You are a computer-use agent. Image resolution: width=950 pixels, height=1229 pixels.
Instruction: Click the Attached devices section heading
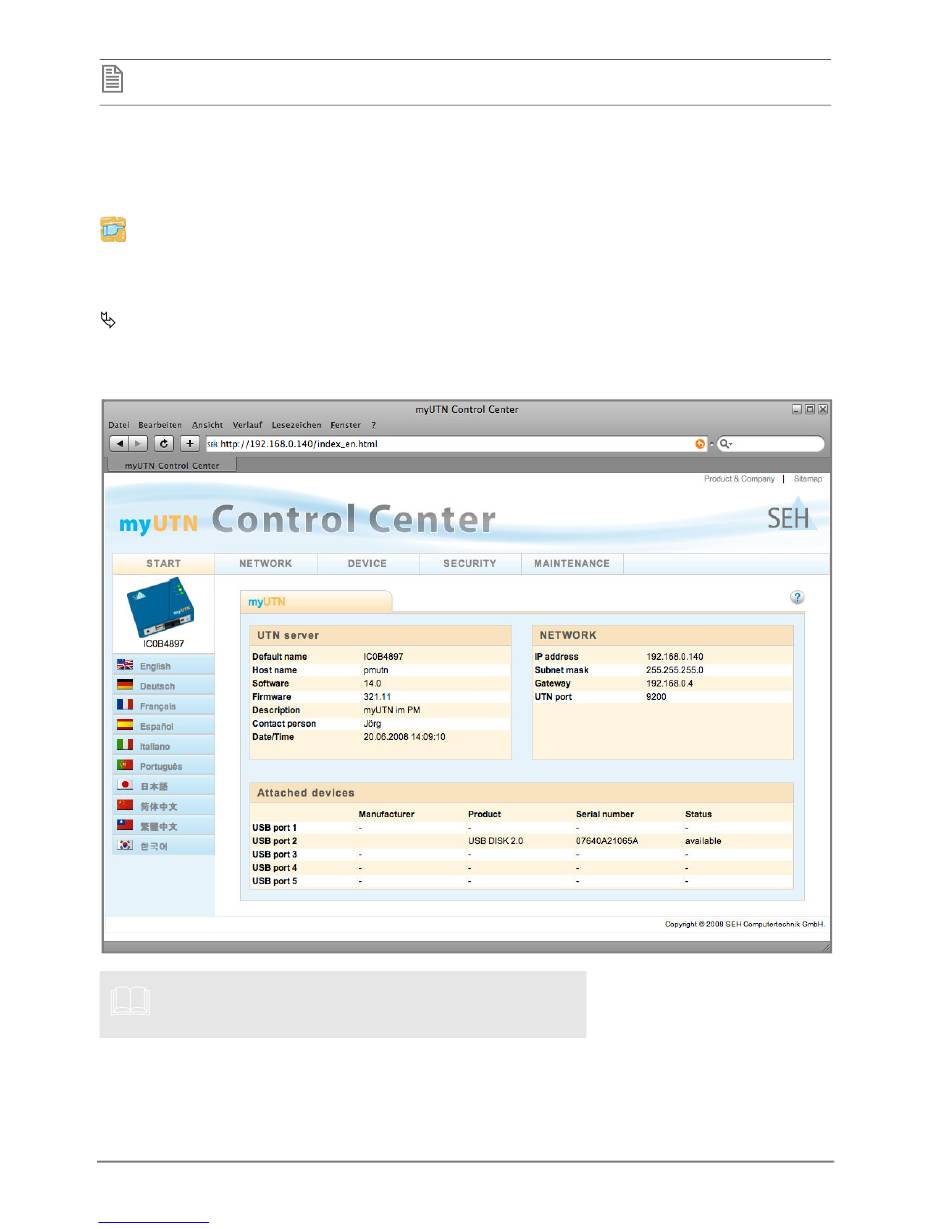pos(306,793)
